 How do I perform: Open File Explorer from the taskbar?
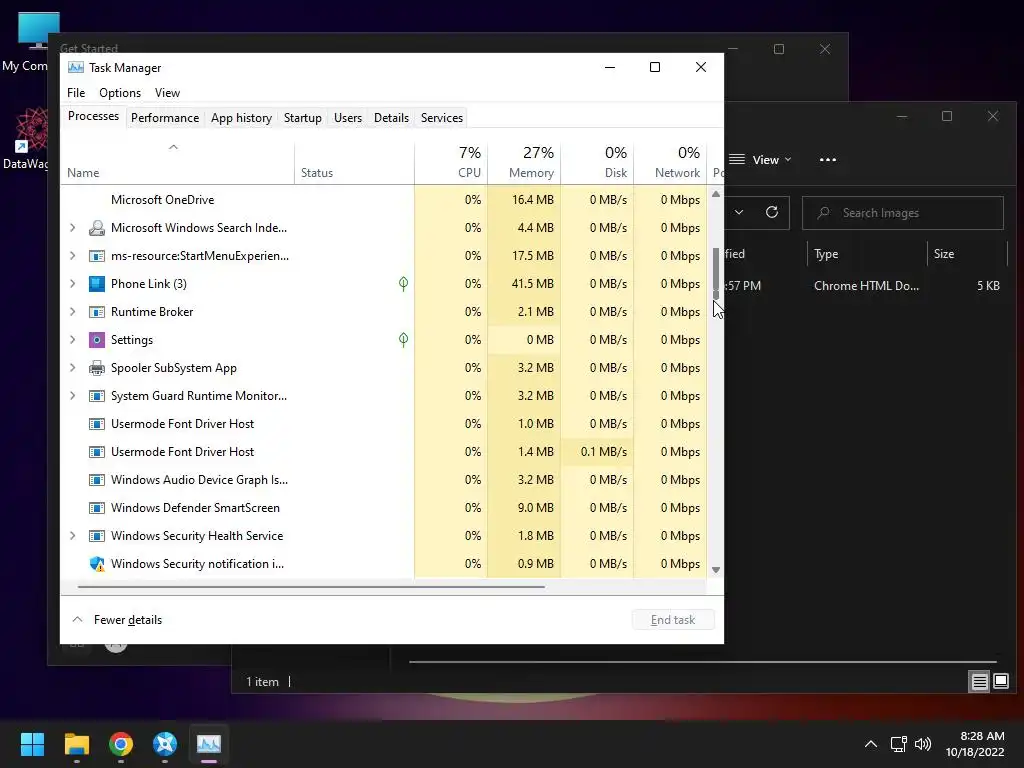pyautogui.click(x=76, y=744)
